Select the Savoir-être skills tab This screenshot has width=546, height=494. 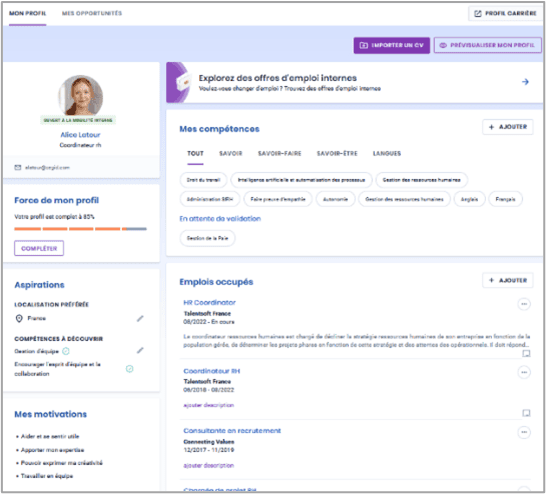(337, 154)
